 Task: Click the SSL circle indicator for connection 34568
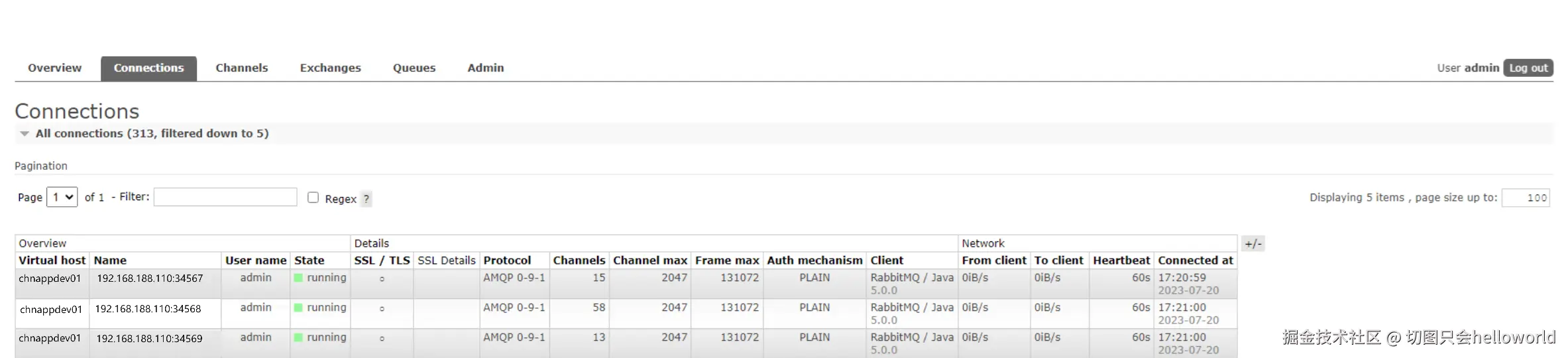point(382,309)
